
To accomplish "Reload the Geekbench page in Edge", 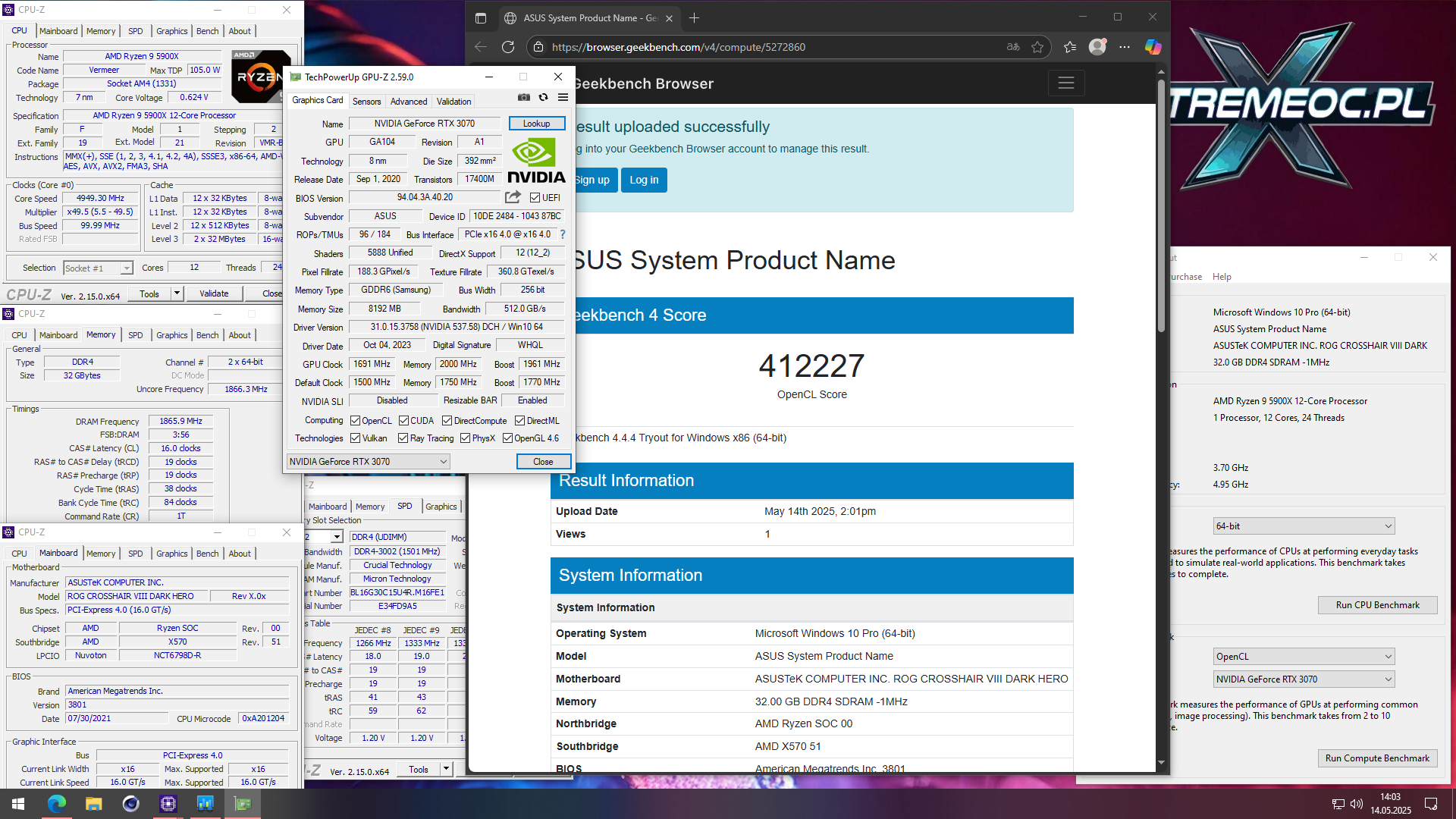I will point(508,47).
